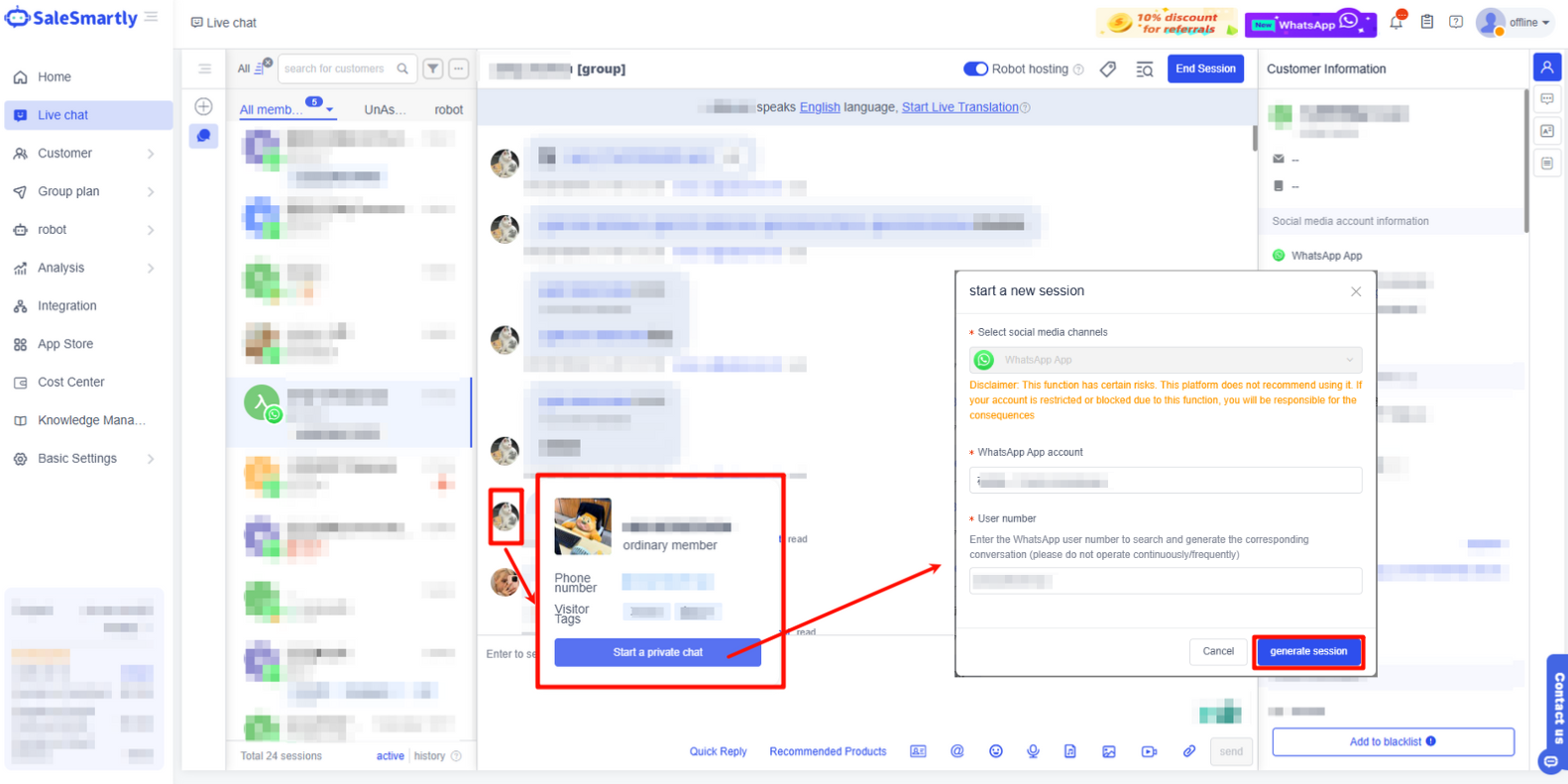Click the add new conversation plus icon
The height and width of the screenshot is (784, 1568).
(203, 106)
